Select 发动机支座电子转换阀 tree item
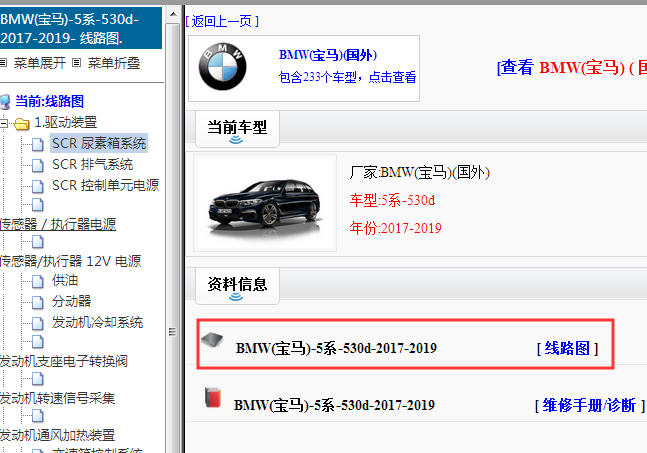Viewport: 647px width, 453px height. (64, 361)
